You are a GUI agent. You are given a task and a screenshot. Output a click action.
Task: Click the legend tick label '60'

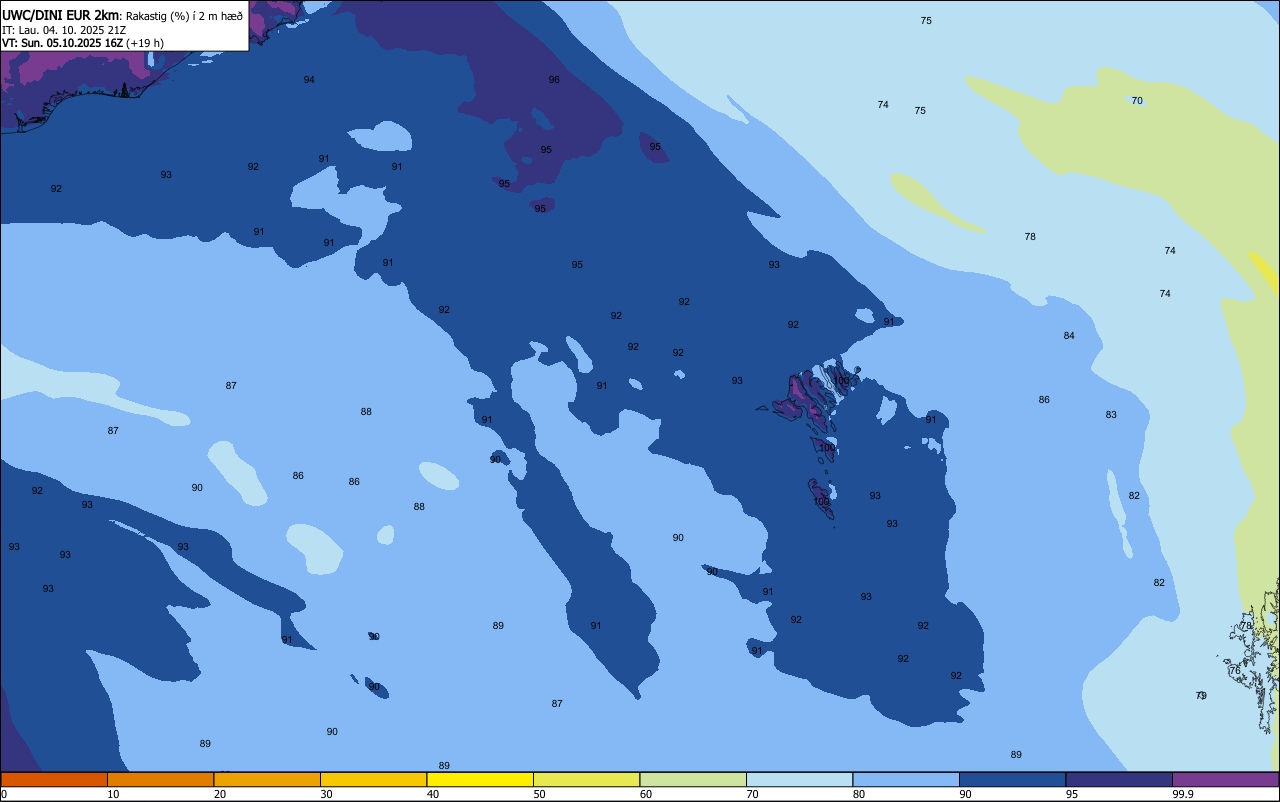click(x=646, y=794)
